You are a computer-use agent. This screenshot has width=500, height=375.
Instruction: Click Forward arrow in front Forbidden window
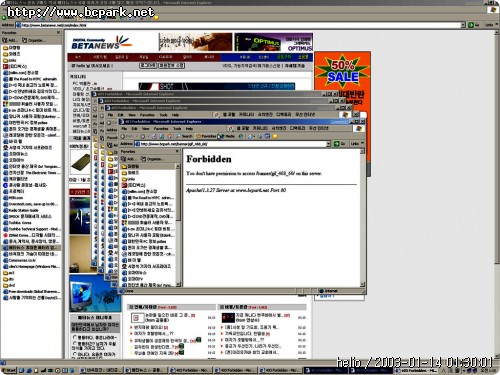[142, 136]
